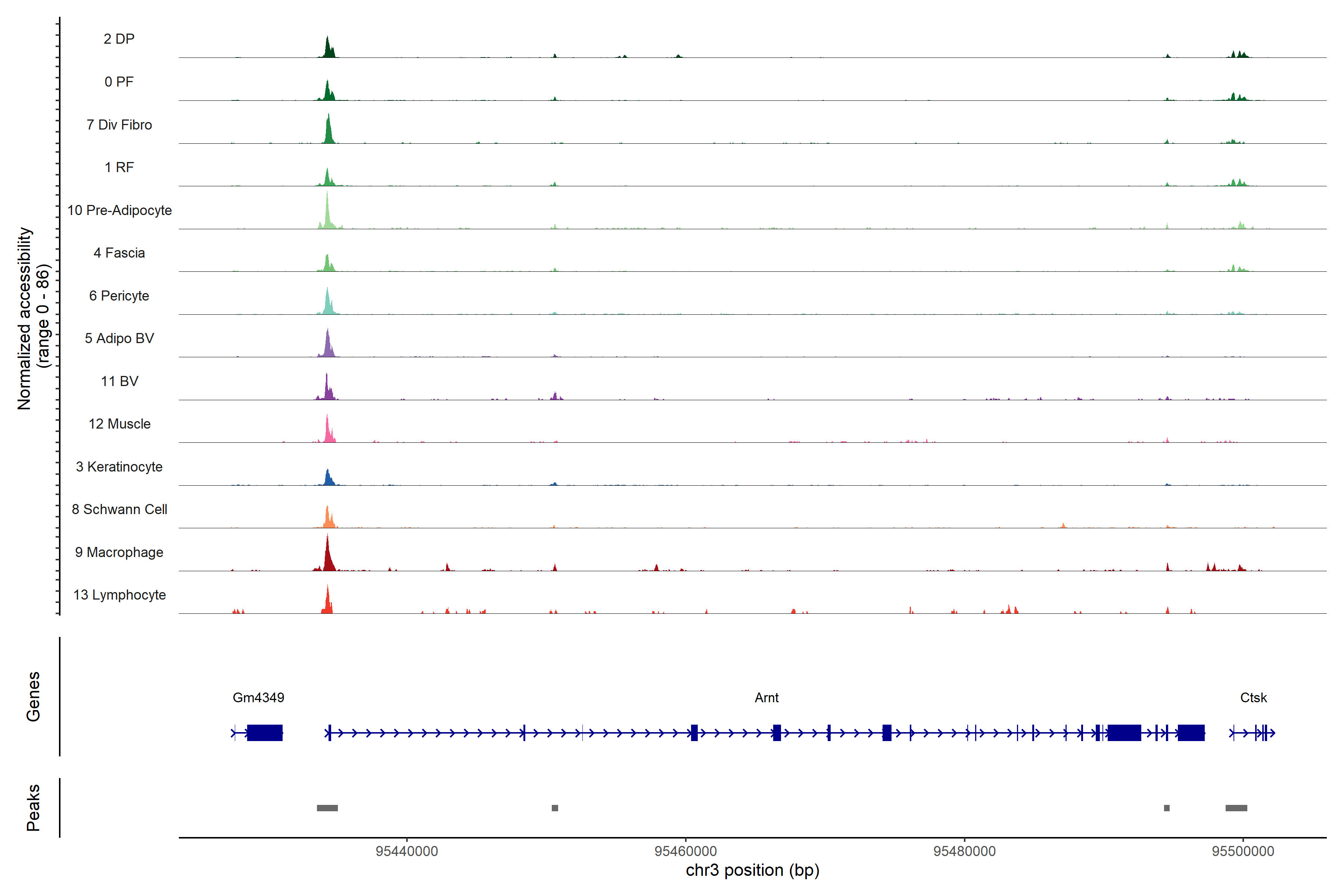Click the 95500000 axis tick label
Image resolution: width=1344 pixels, height=896 pixels.
click(1243, 851)
